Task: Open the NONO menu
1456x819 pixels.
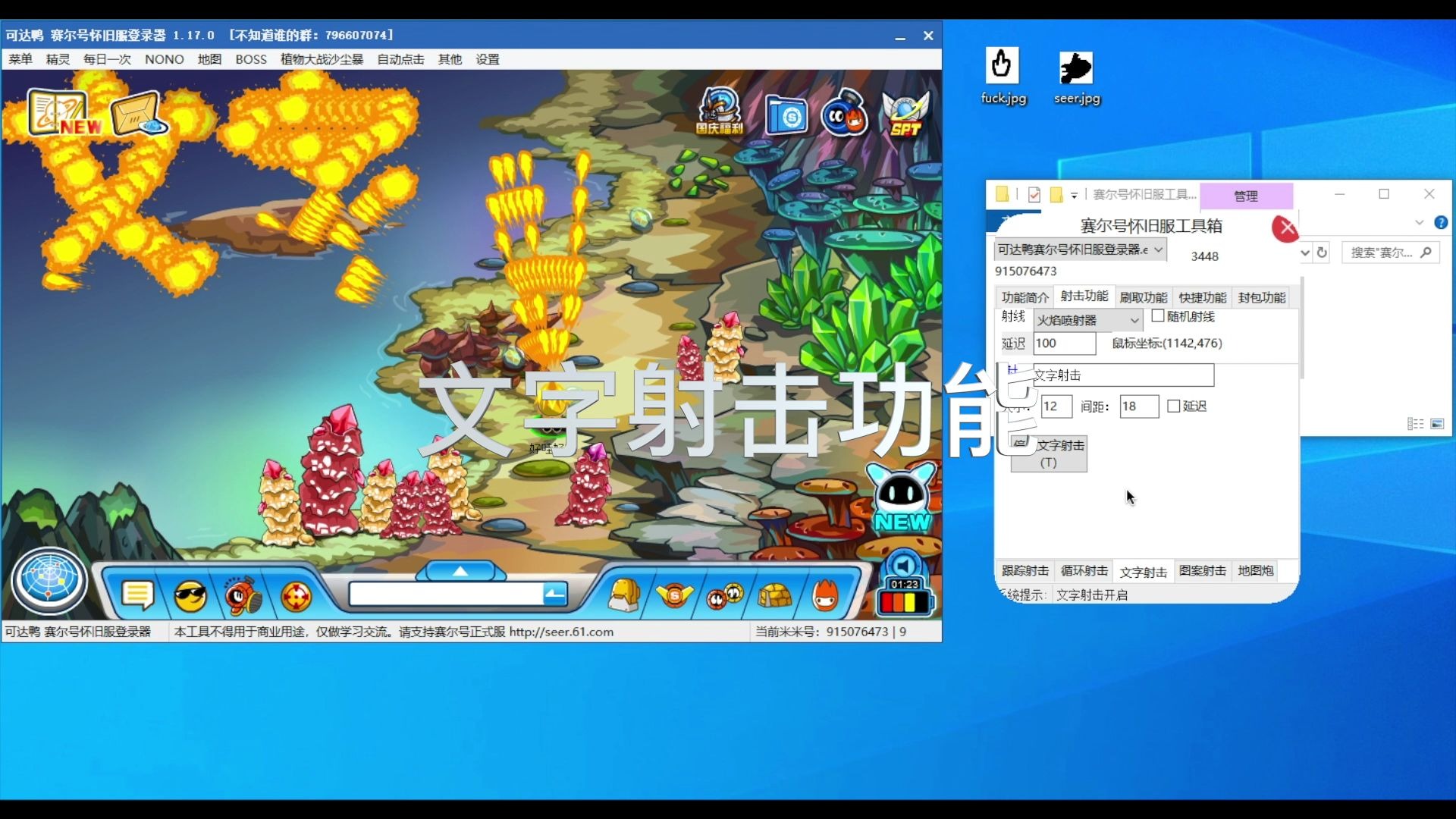Action: [x=164, y=59]
